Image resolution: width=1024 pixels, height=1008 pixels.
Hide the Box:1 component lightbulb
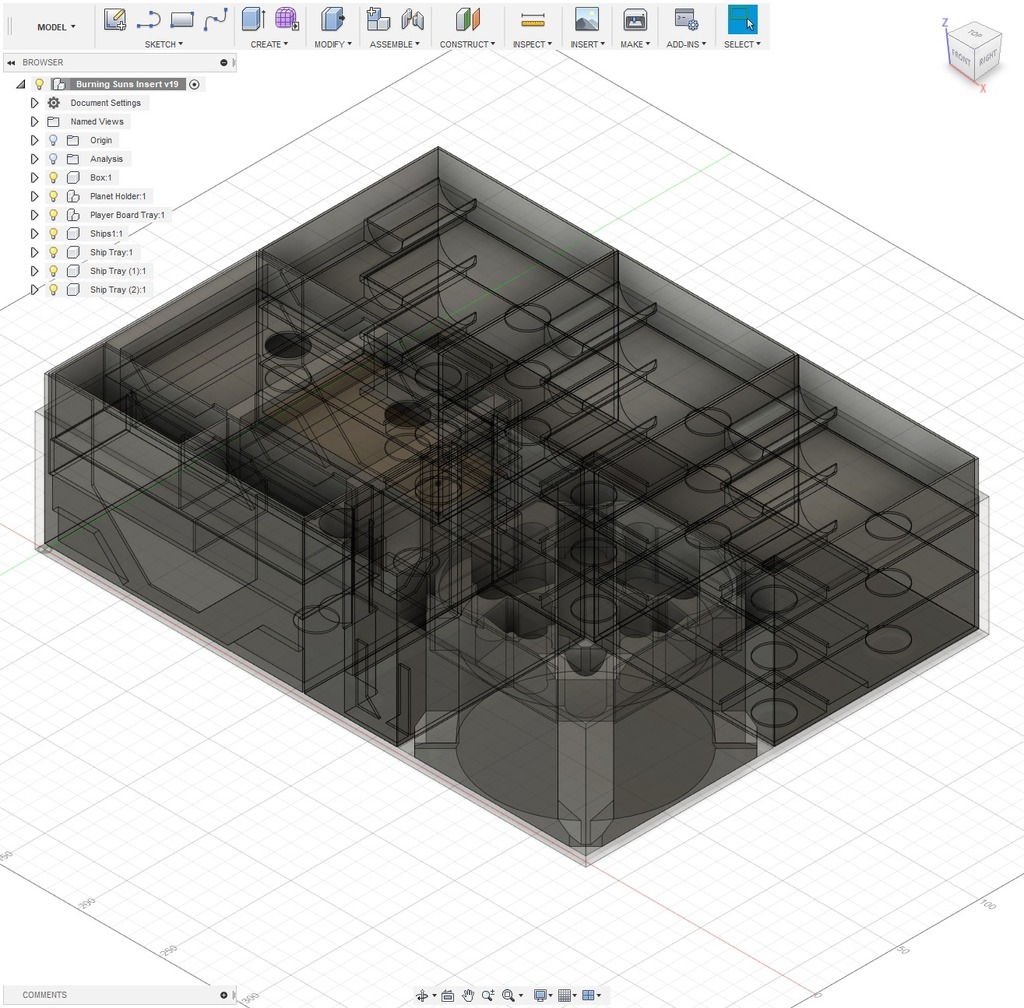coord(54,178)
